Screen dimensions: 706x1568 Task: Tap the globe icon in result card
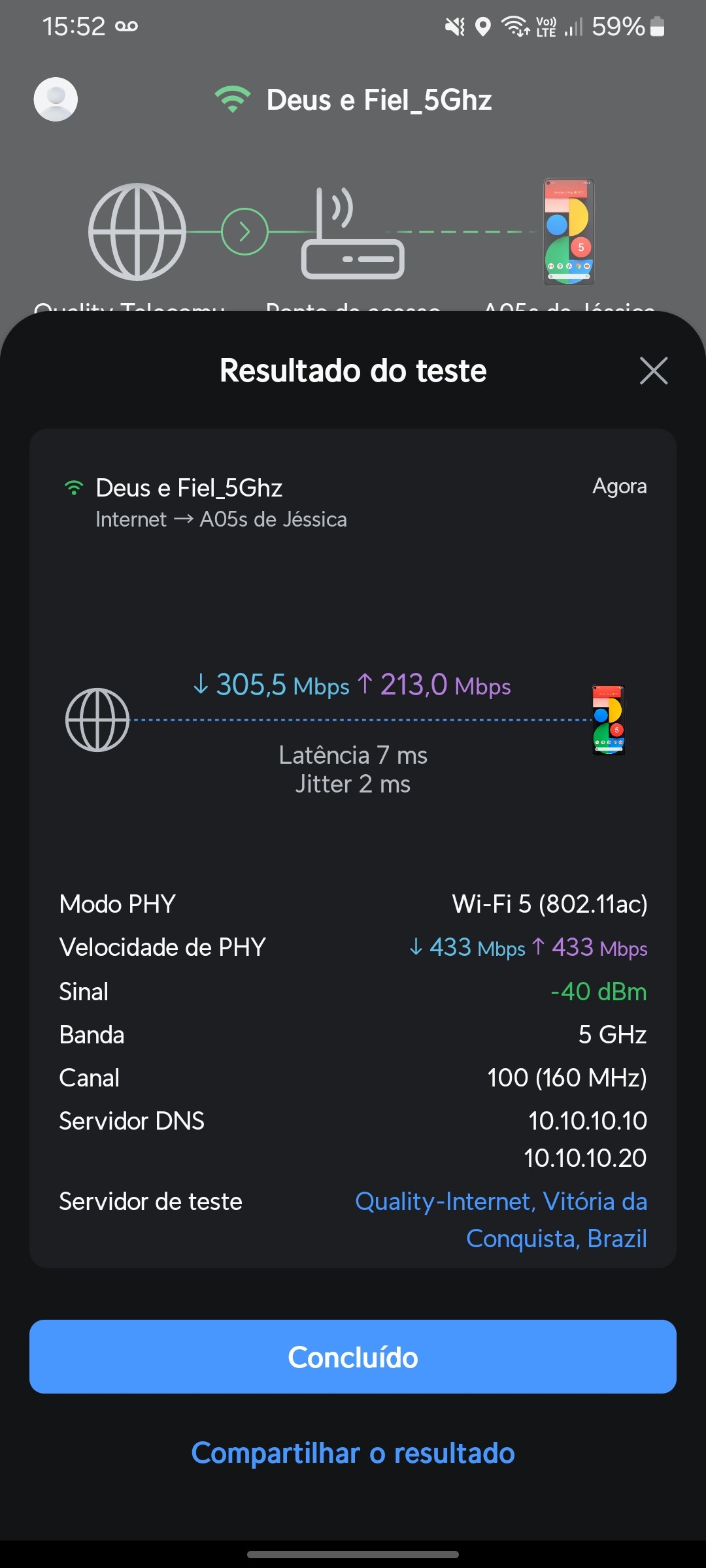click(x=97, y=719)
